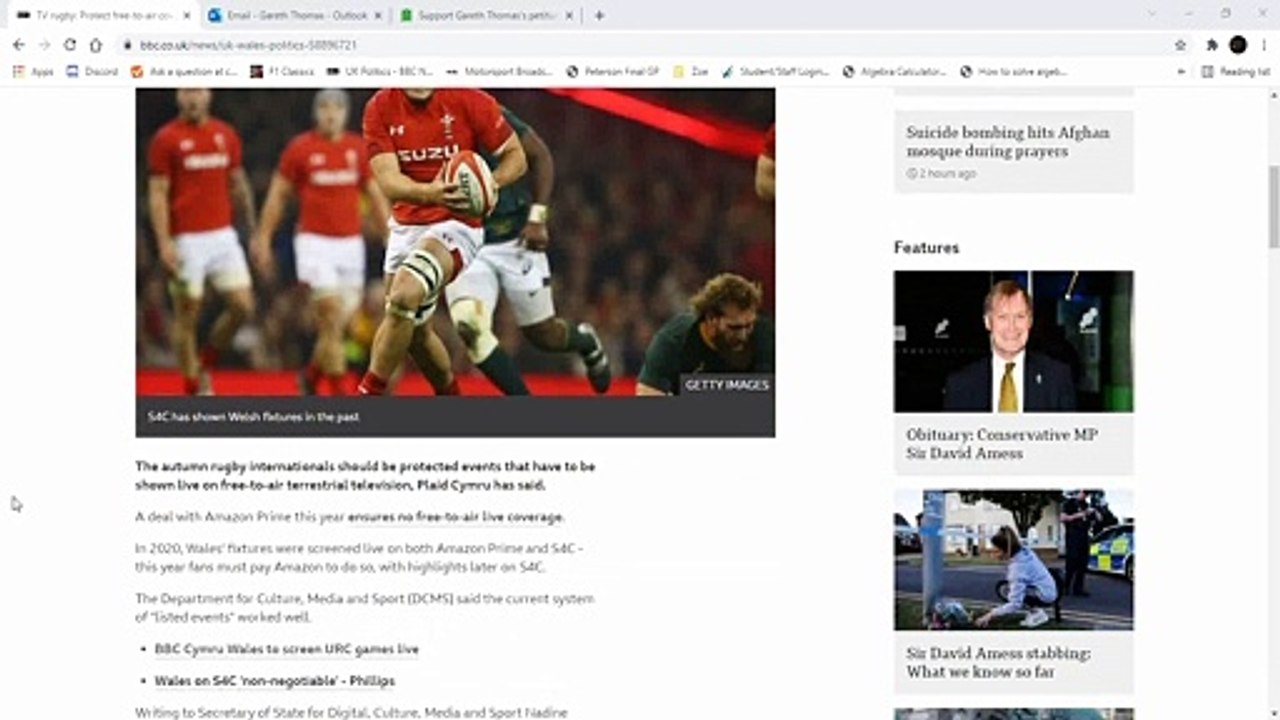
Task: Bookmark this page with the star icon
Action: pyautogui.click(x=1180, y=45)
